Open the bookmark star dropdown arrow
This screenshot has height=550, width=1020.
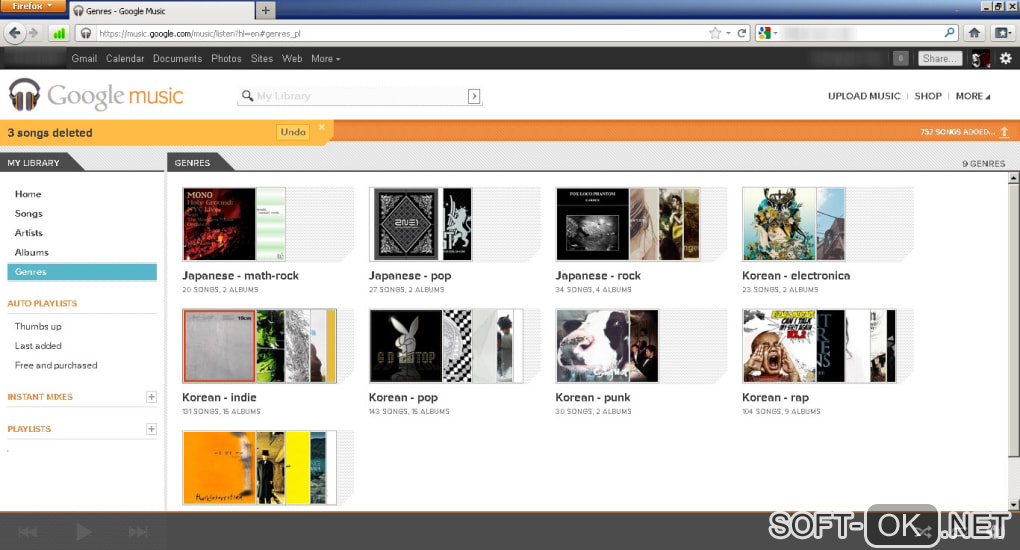point(728,33)
